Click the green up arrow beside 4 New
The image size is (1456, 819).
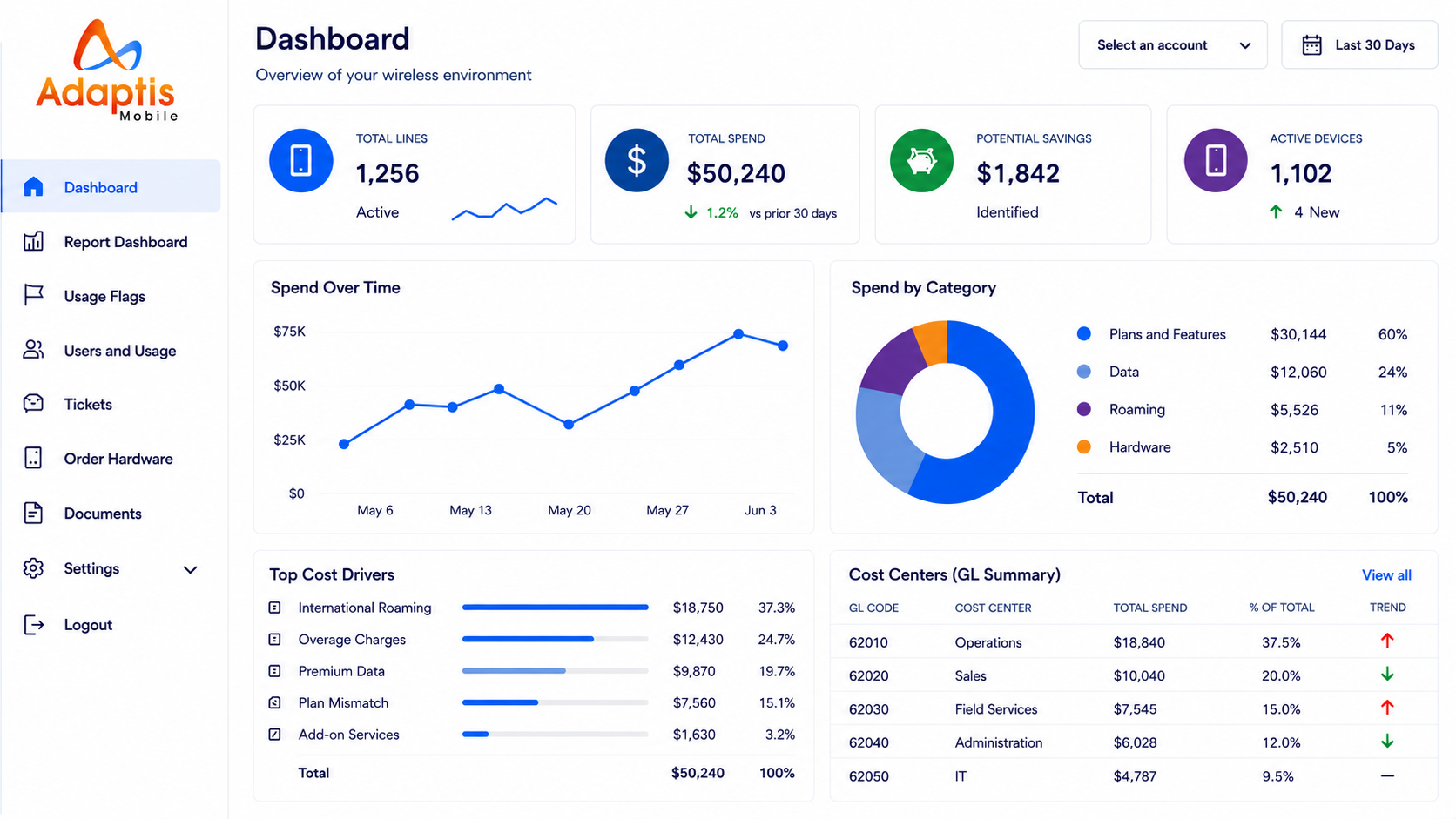1276,211
